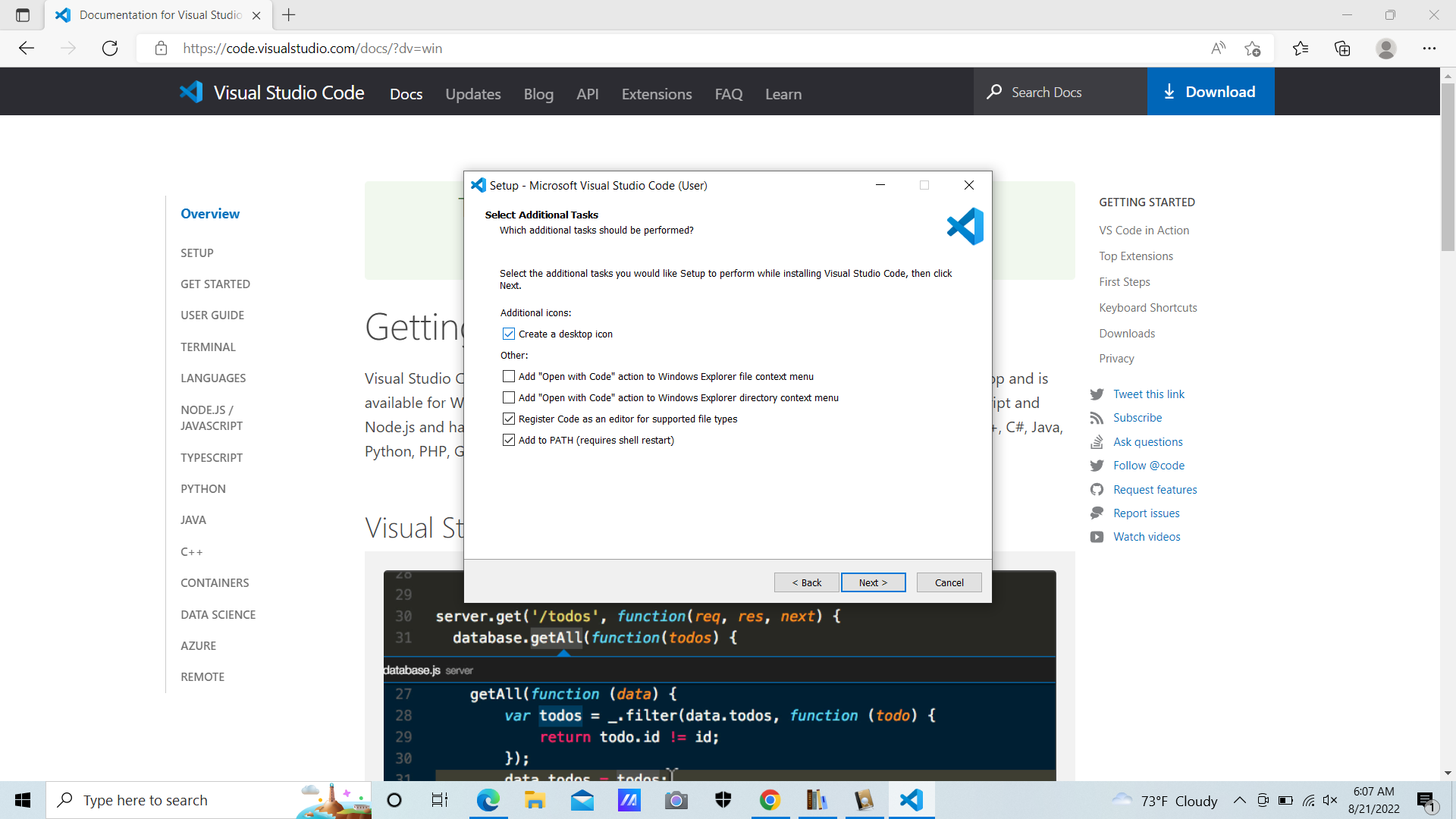
Task: Click VS Code installer taskbar icon
Action: click(911, 800)
